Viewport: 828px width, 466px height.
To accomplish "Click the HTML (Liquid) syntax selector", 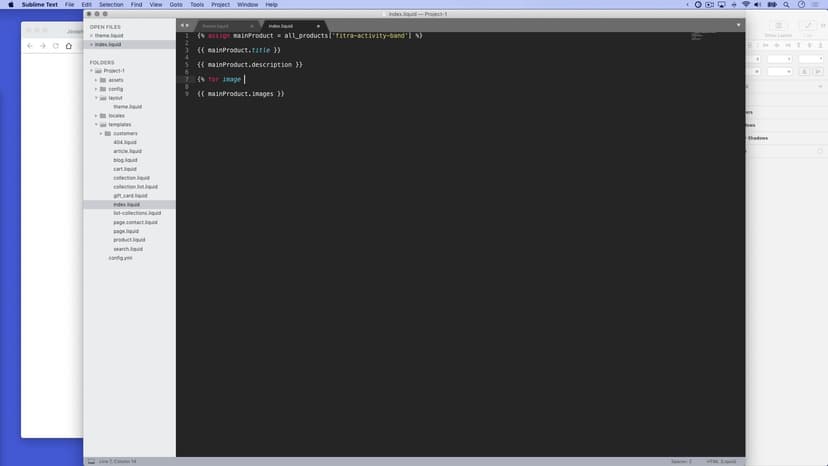I will (x=721, y=461).
